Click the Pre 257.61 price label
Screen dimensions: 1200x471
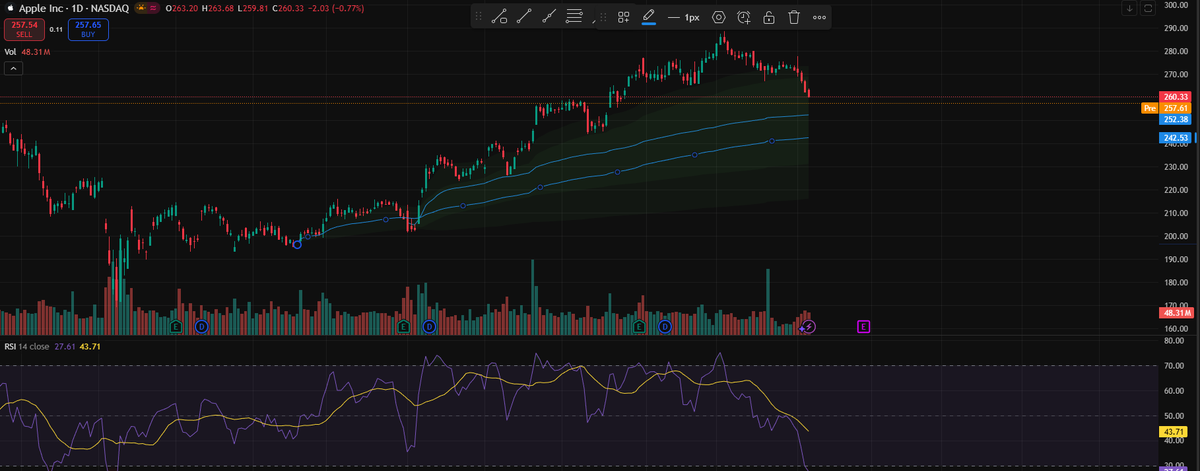(1165, 108)
